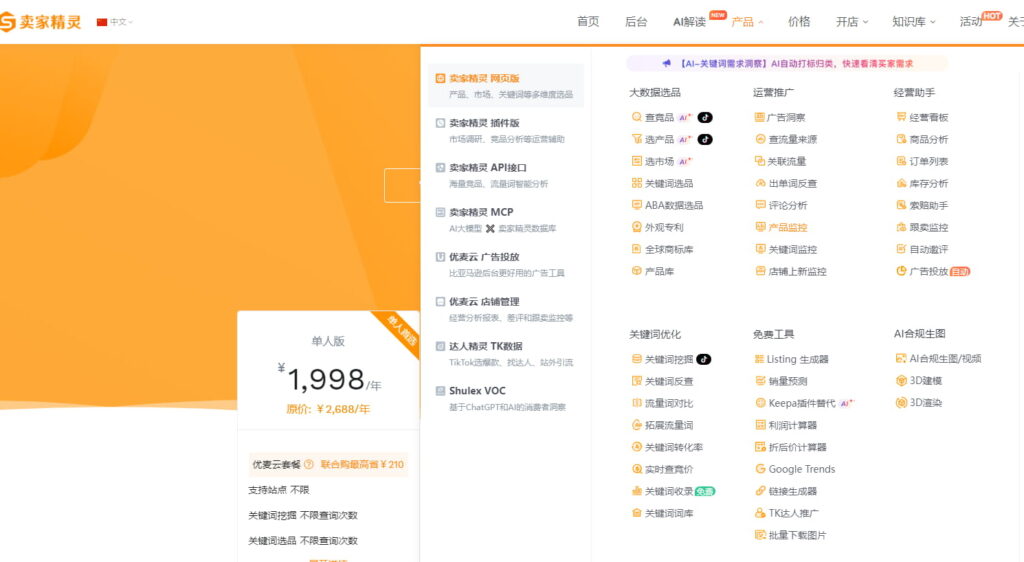Open the 价格 page
The image size is (1024, 562).
click(799, 22)
